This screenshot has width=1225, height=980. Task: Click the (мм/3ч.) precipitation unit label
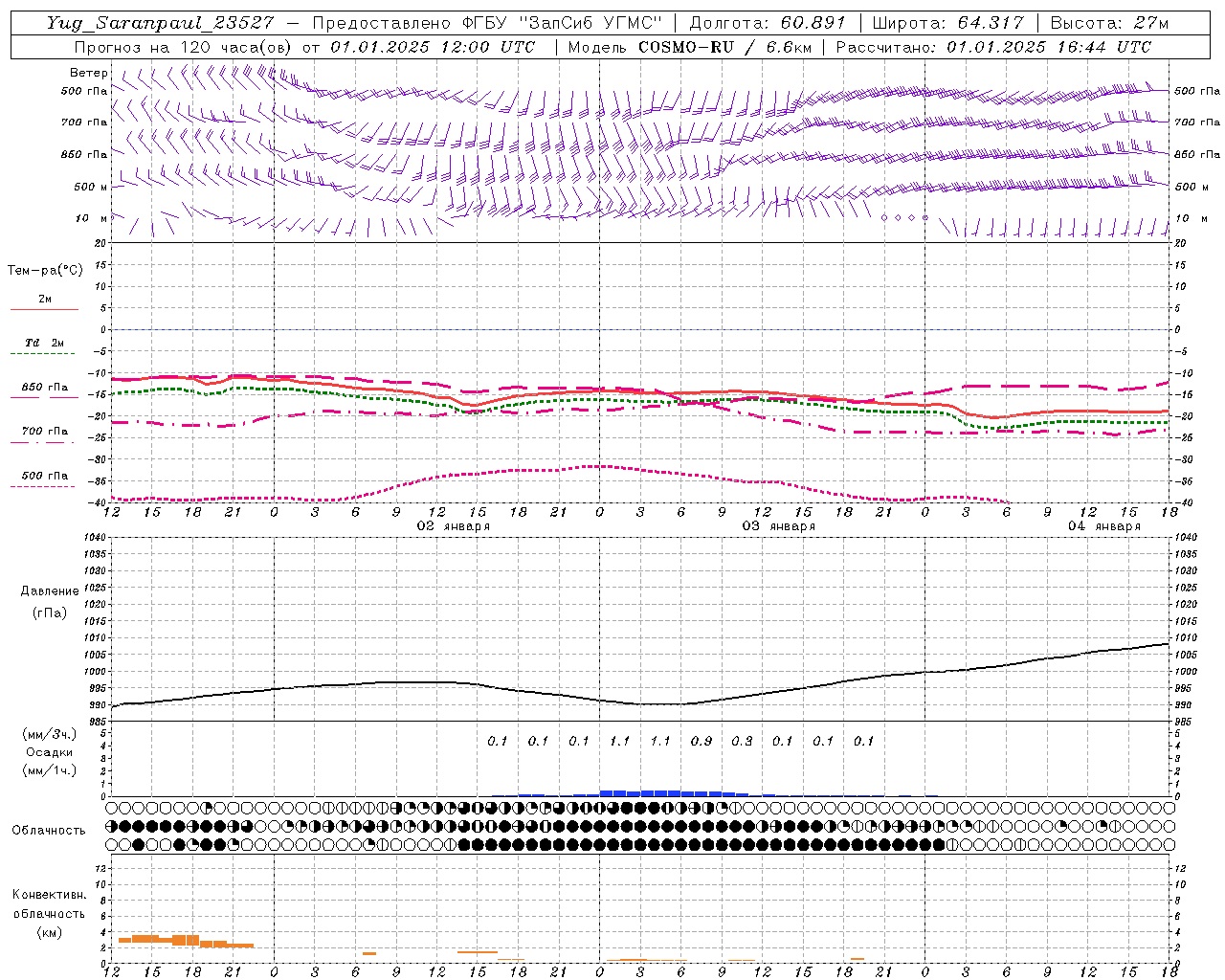(50, 734)
